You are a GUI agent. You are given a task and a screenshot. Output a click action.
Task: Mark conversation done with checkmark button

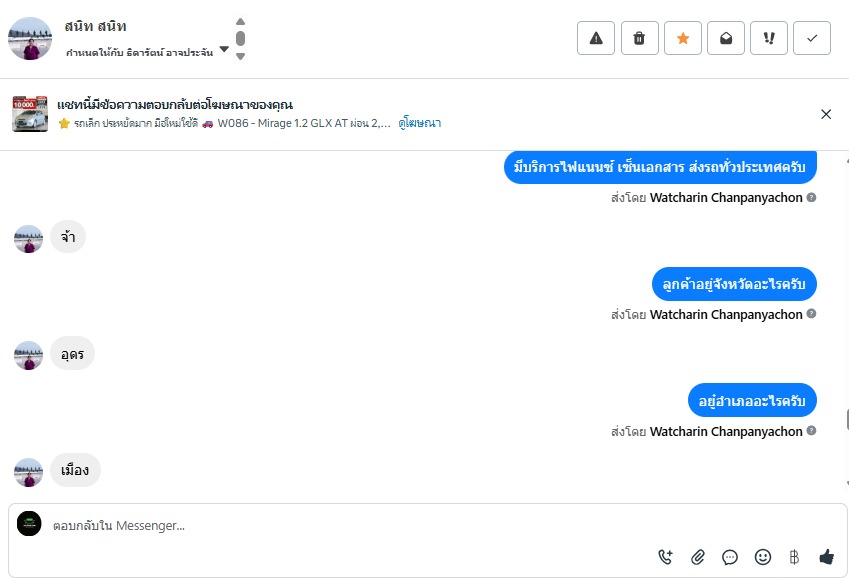click(812, 38)
